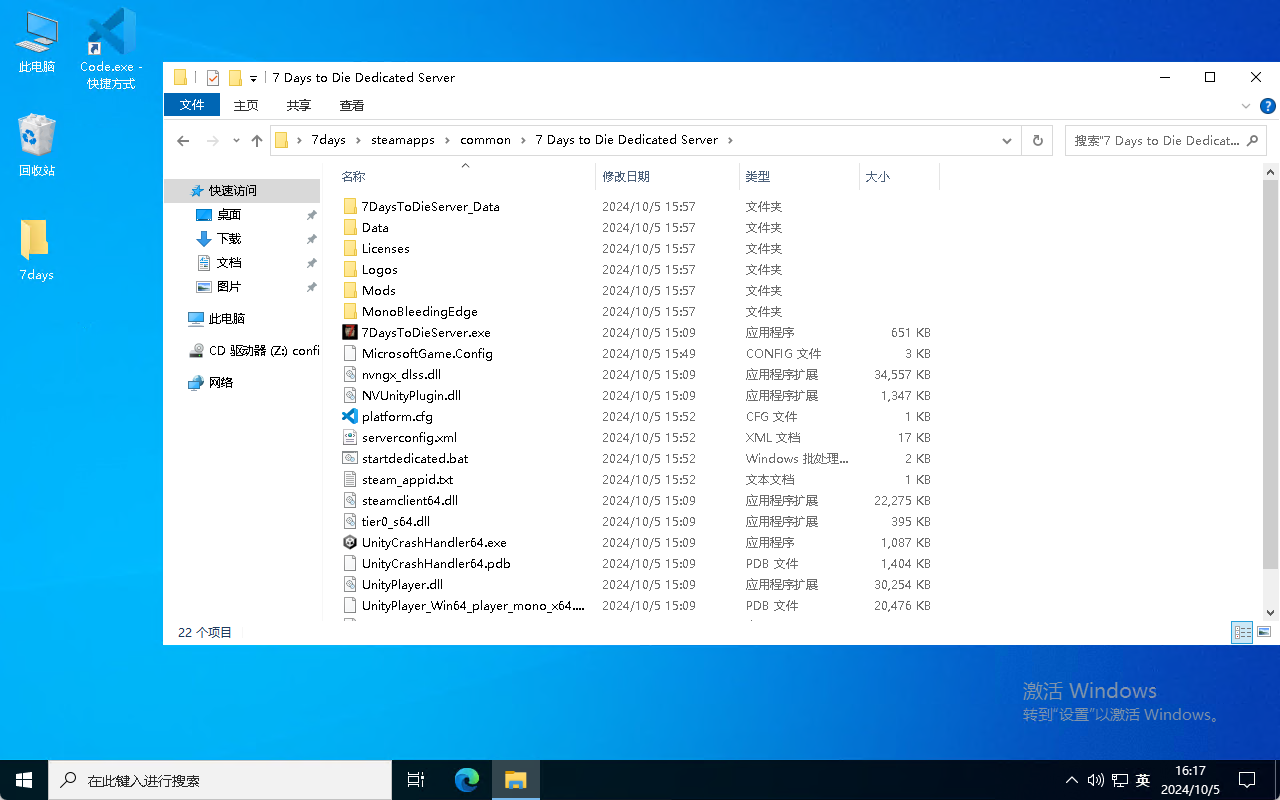Click common in the address path
The width and height of the screenshot is (1280, 800).
486,140
